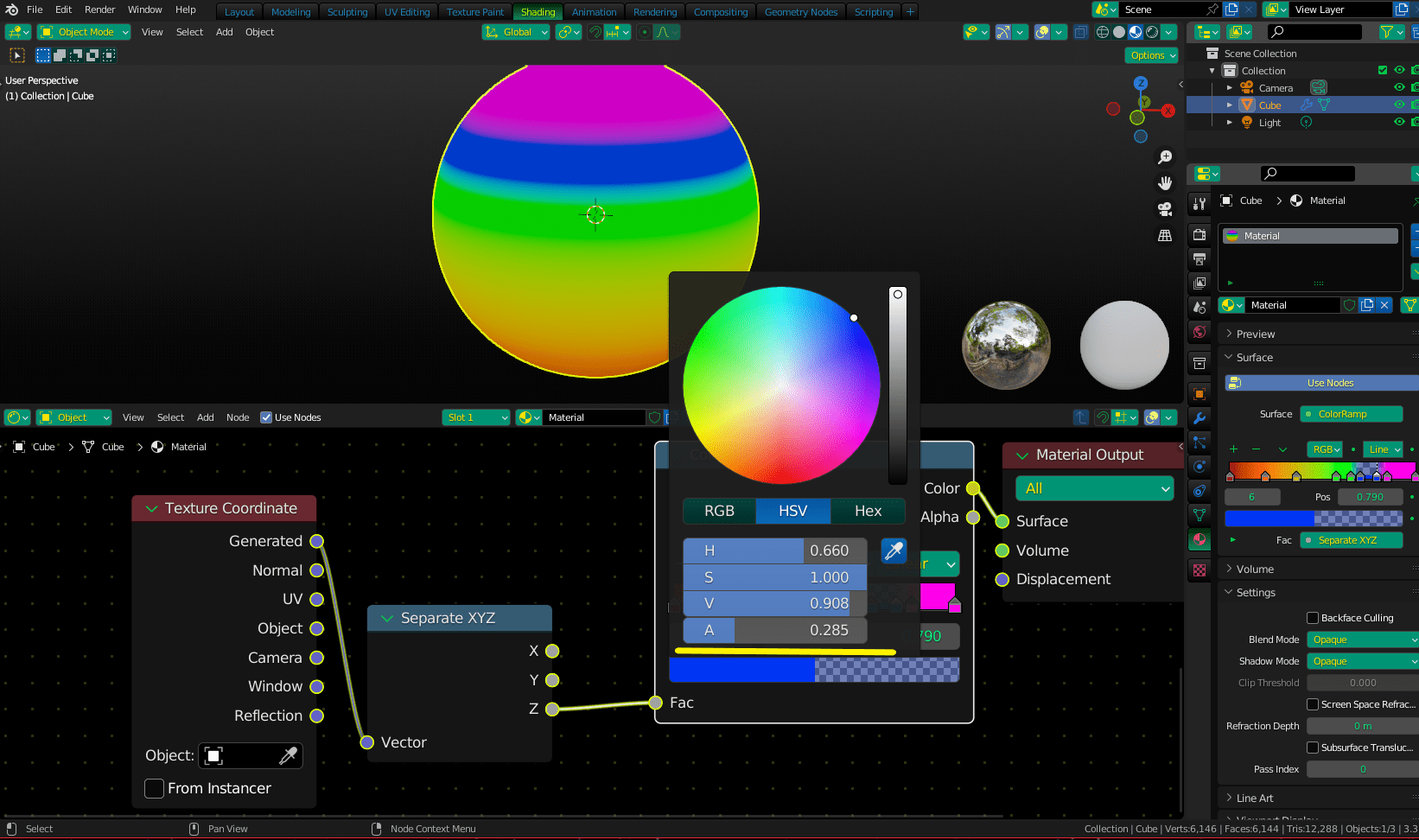Toggle the Use Nodes checkbox in node editor

[266, 417]
